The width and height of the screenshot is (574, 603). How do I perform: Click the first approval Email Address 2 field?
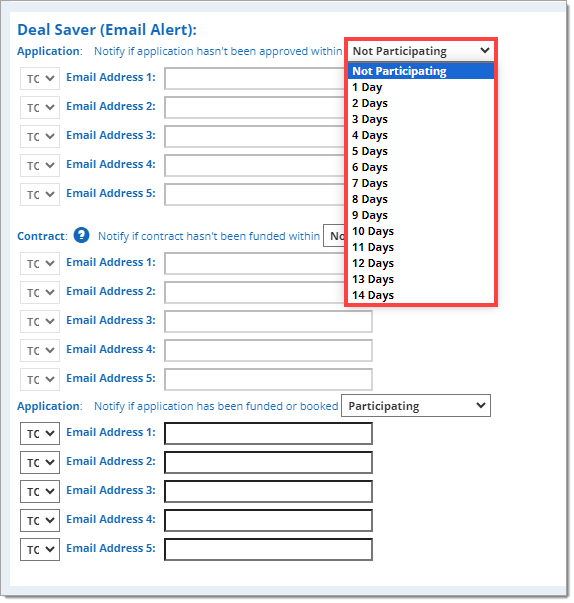tap(255, 107)
